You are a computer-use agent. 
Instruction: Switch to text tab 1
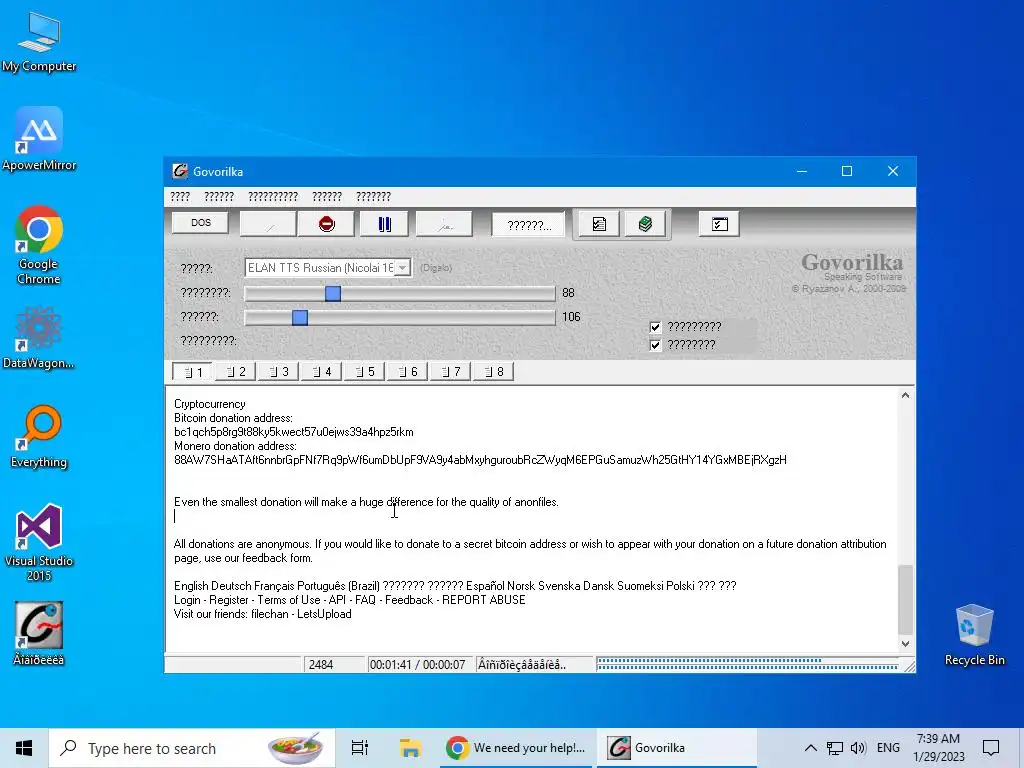192,372
